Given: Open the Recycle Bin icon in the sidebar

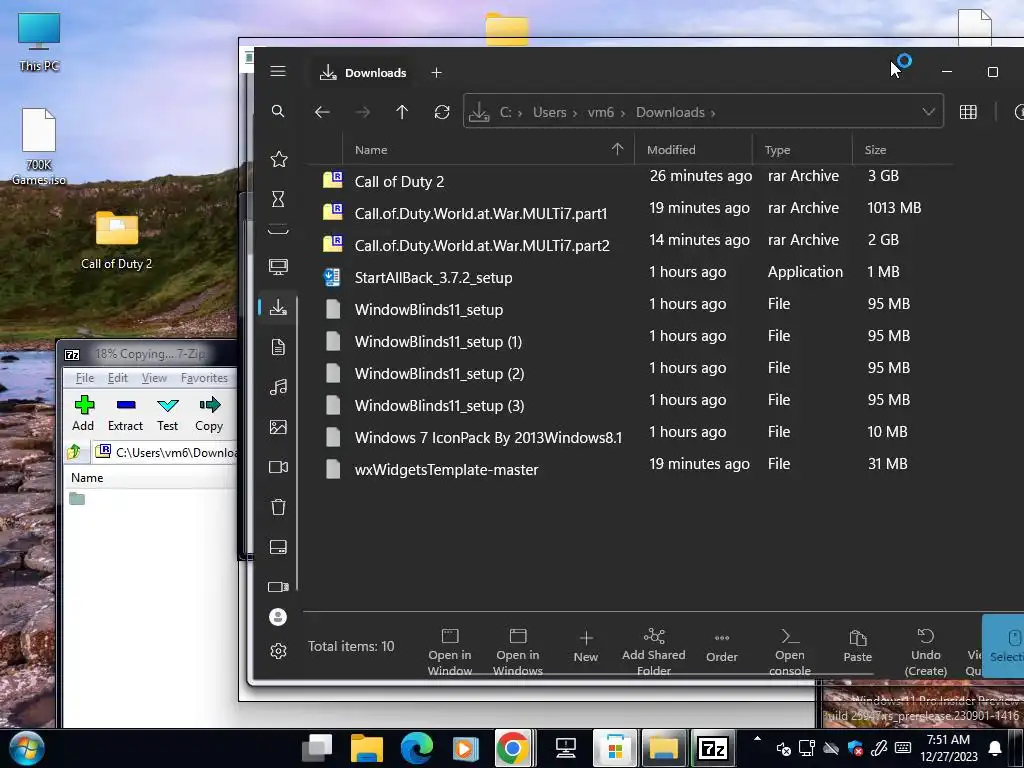Looking at the screenshot, I should click(x=278, y=507).
